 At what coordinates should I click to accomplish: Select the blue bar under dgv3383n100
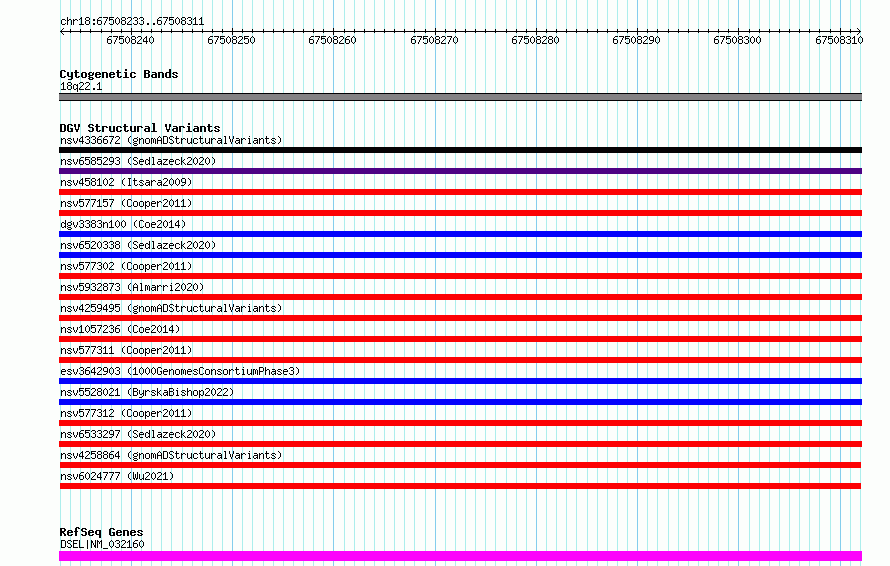460,234
